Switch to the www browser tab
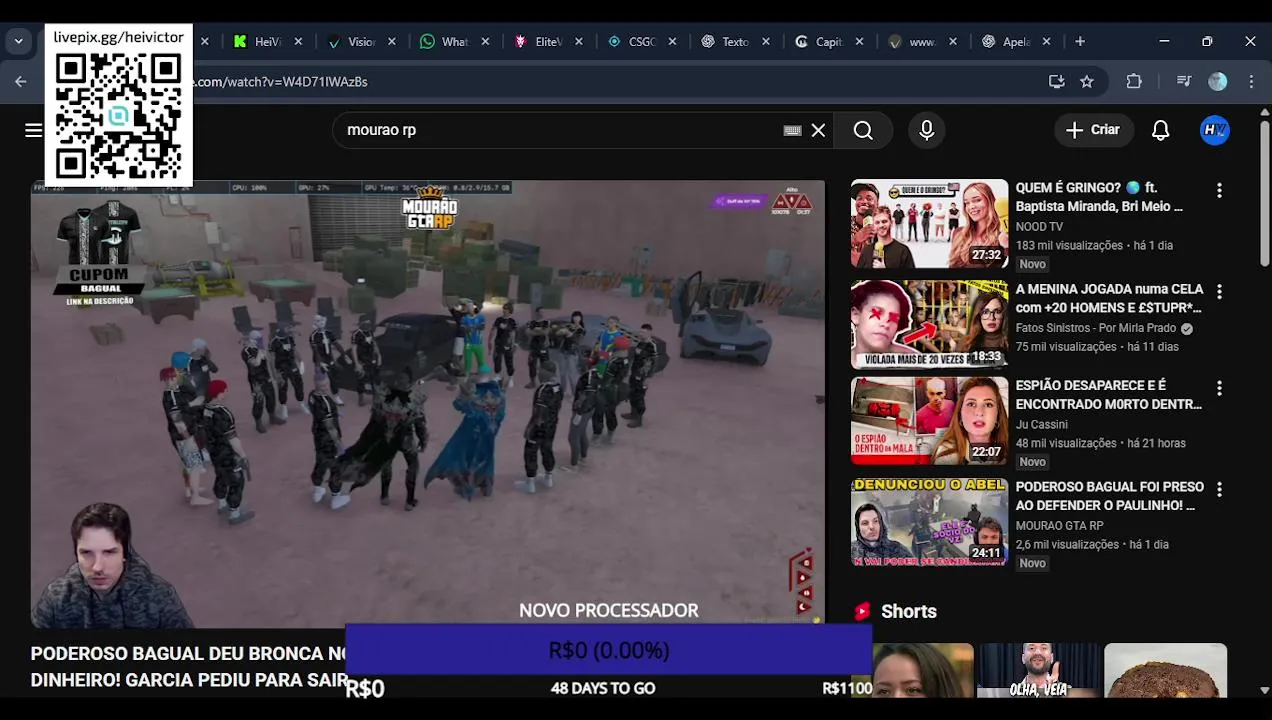Image resolution: width=1272 pixels, height=720 pixels. click(912, 42)
